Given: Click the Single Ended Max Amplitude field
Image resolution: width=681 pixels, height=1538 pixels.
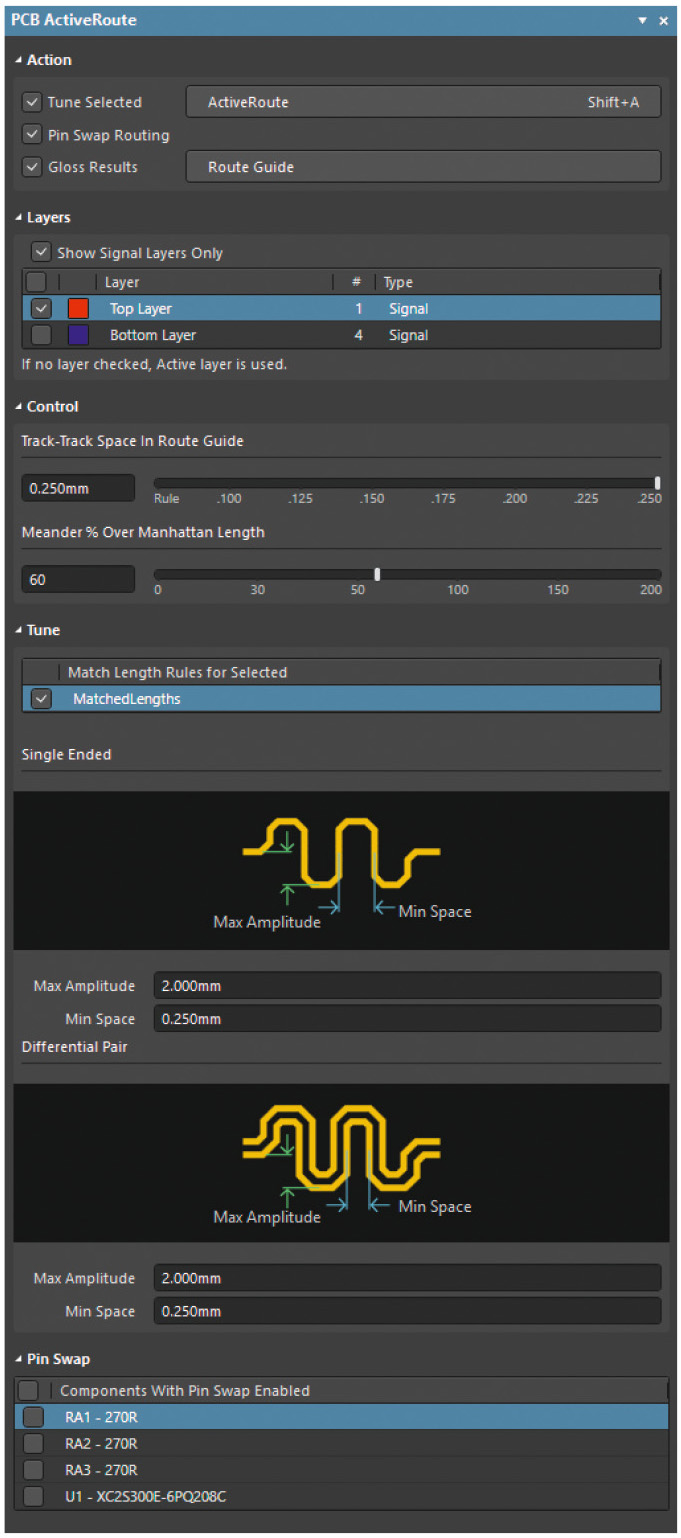Looking at the screenshot, I should tap(407, 986).
